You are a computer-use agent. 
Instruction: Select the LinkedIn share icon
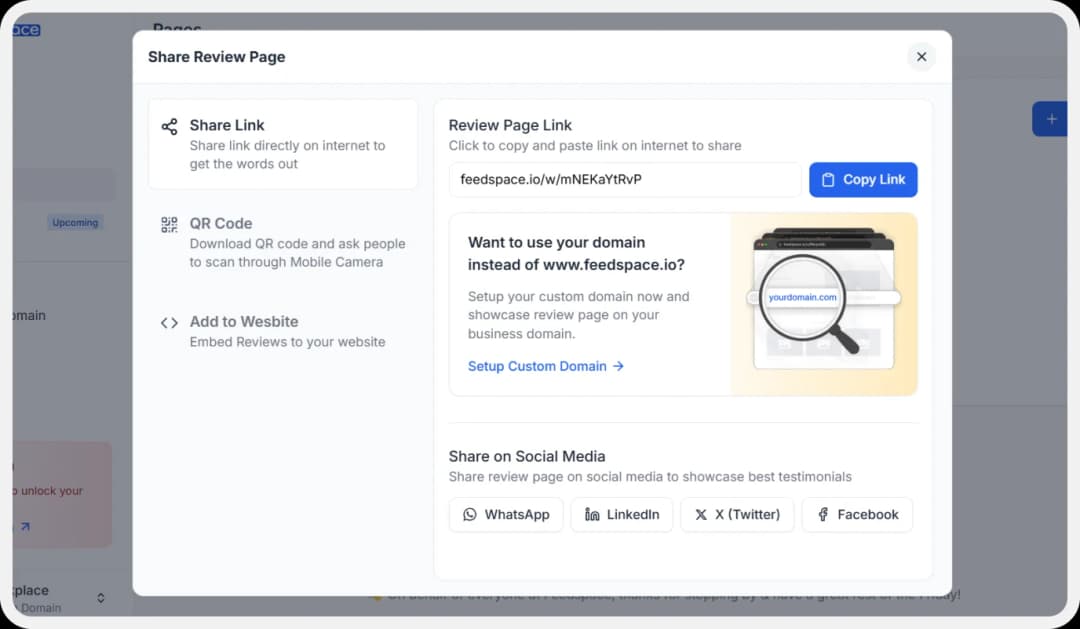point(590,514)
